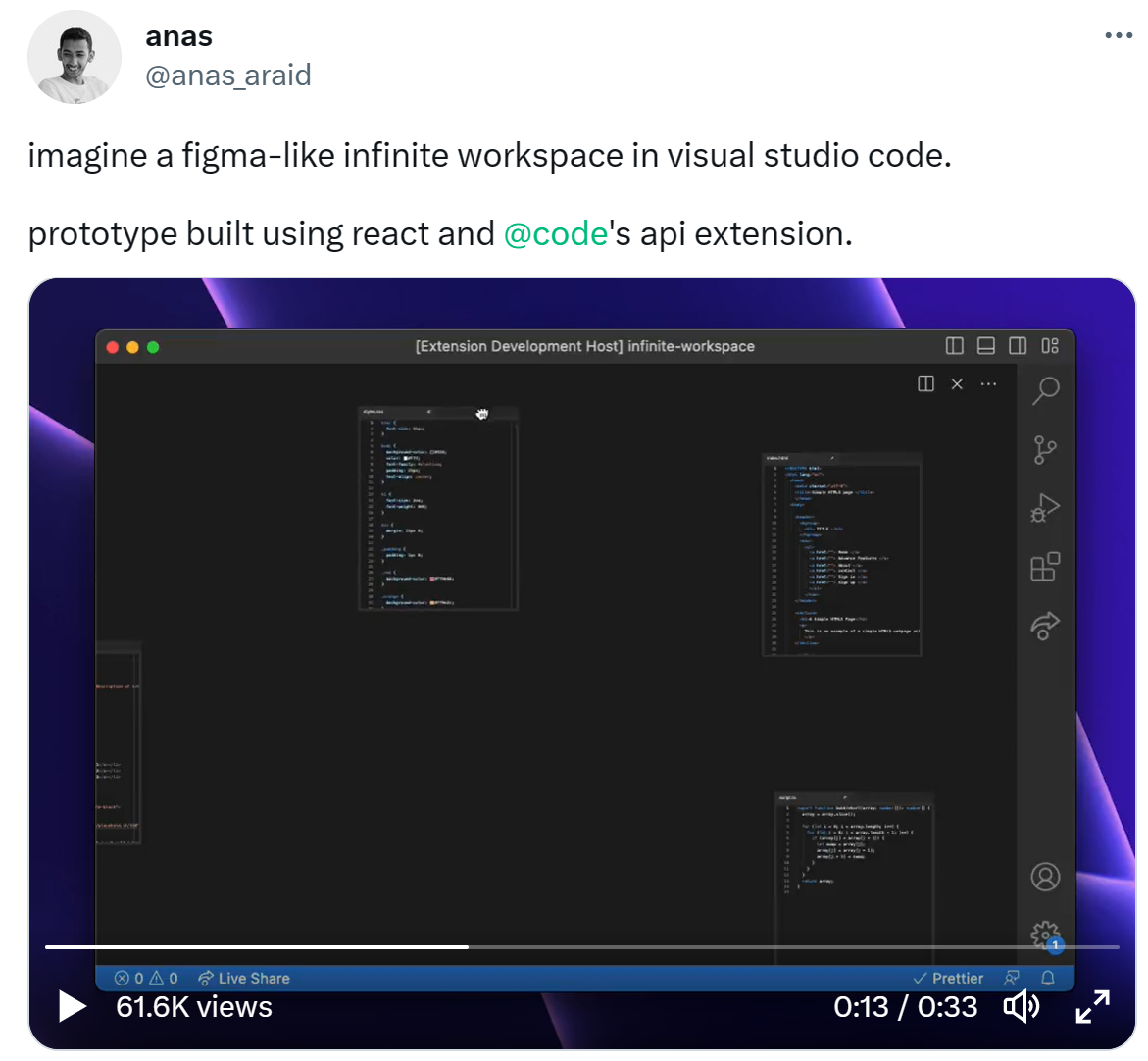Expand the video to fullscreen
The width and height of the screenshot is (1148, 1061).
pyautogui.click(x=1092, y=1006)
